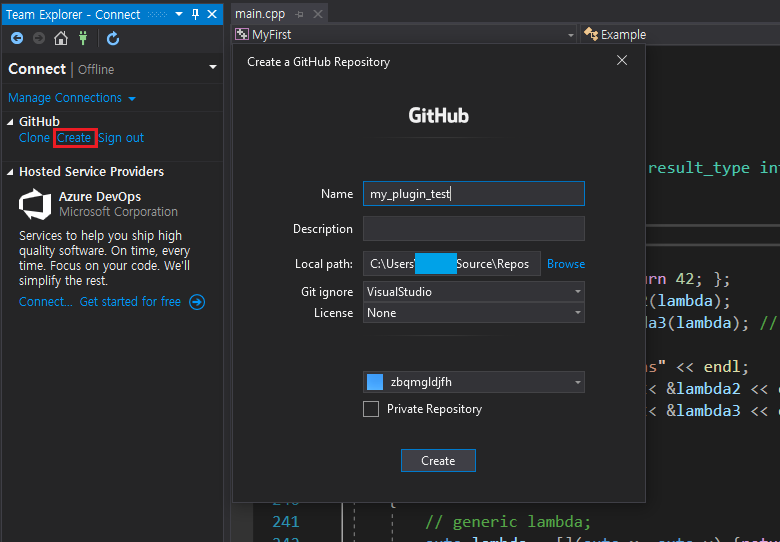Close the Team Explorer panel
780x542 pixels.
(x=212, y=14)
